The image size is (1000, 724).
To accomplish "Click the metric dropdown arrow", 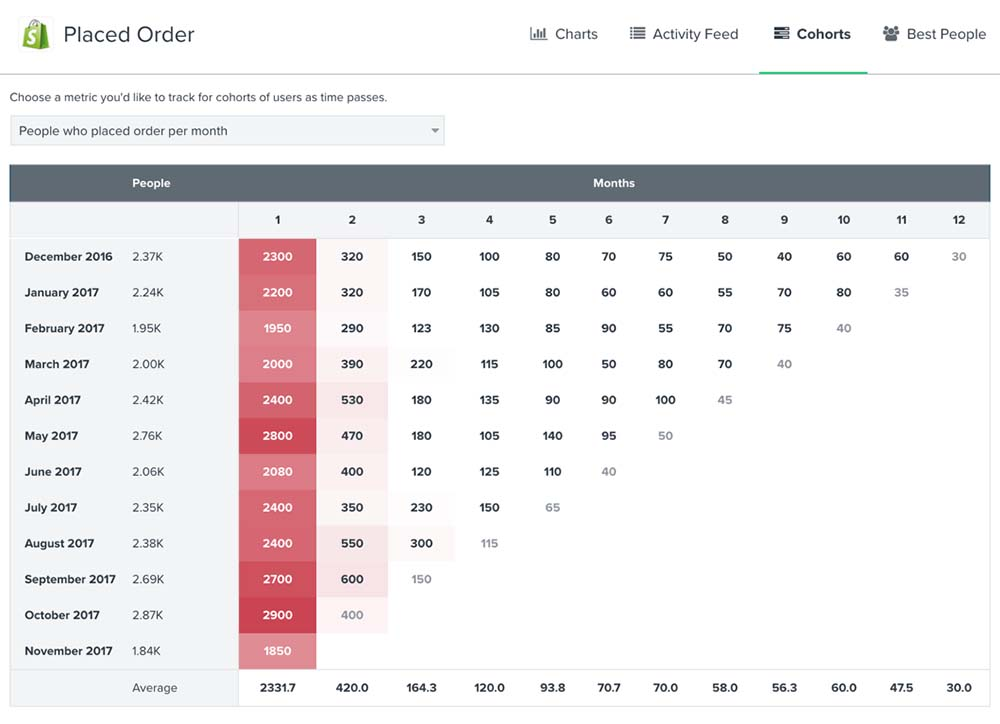I will (x=435, y=131).
